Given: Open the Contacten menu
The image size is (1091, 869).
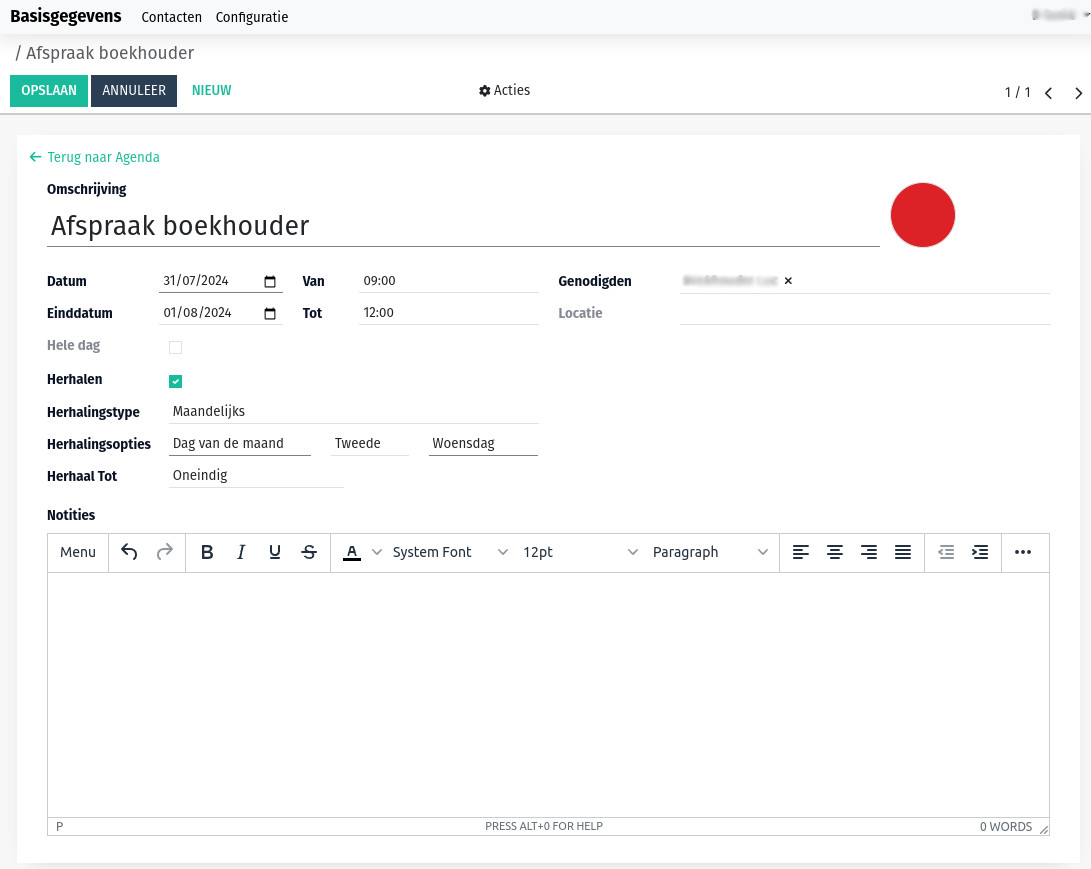Looking at the screenshot, I should [x=171, y=17].
